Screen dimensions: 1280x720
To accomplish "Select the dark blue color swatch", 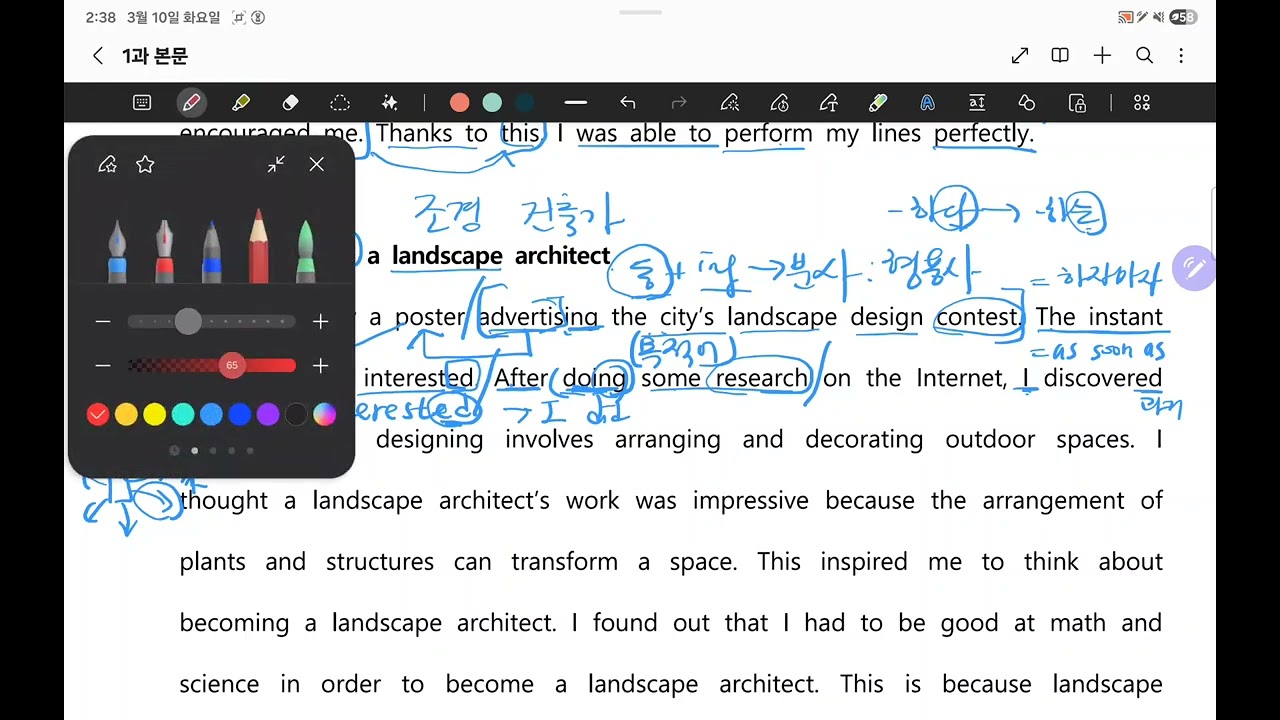I will click(239, 414).
